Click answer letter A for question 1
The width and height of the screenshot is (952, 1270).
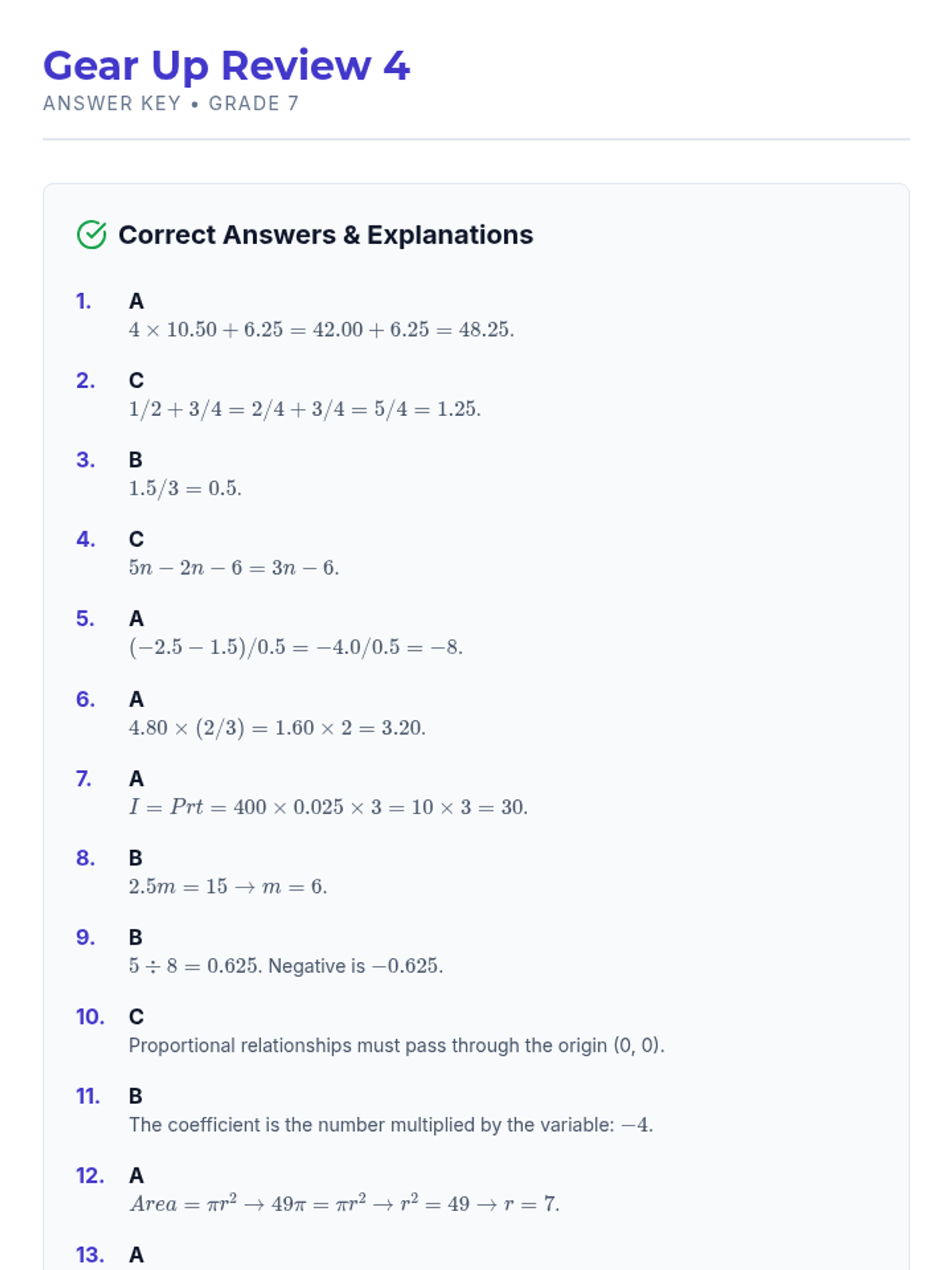[x=136, y=302]
